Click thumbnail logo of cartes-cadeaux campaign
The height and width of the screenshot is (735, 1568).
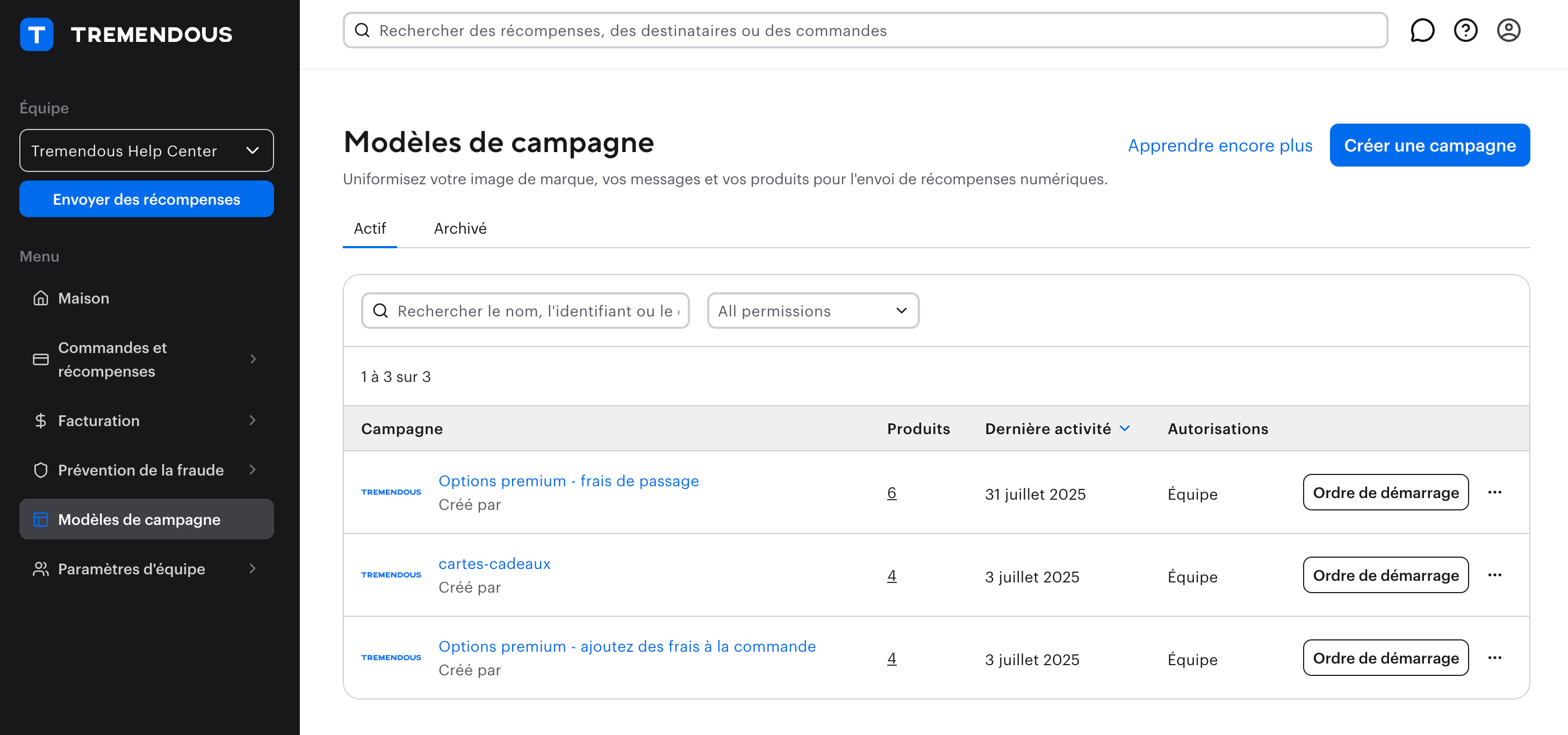pos(391,575)
